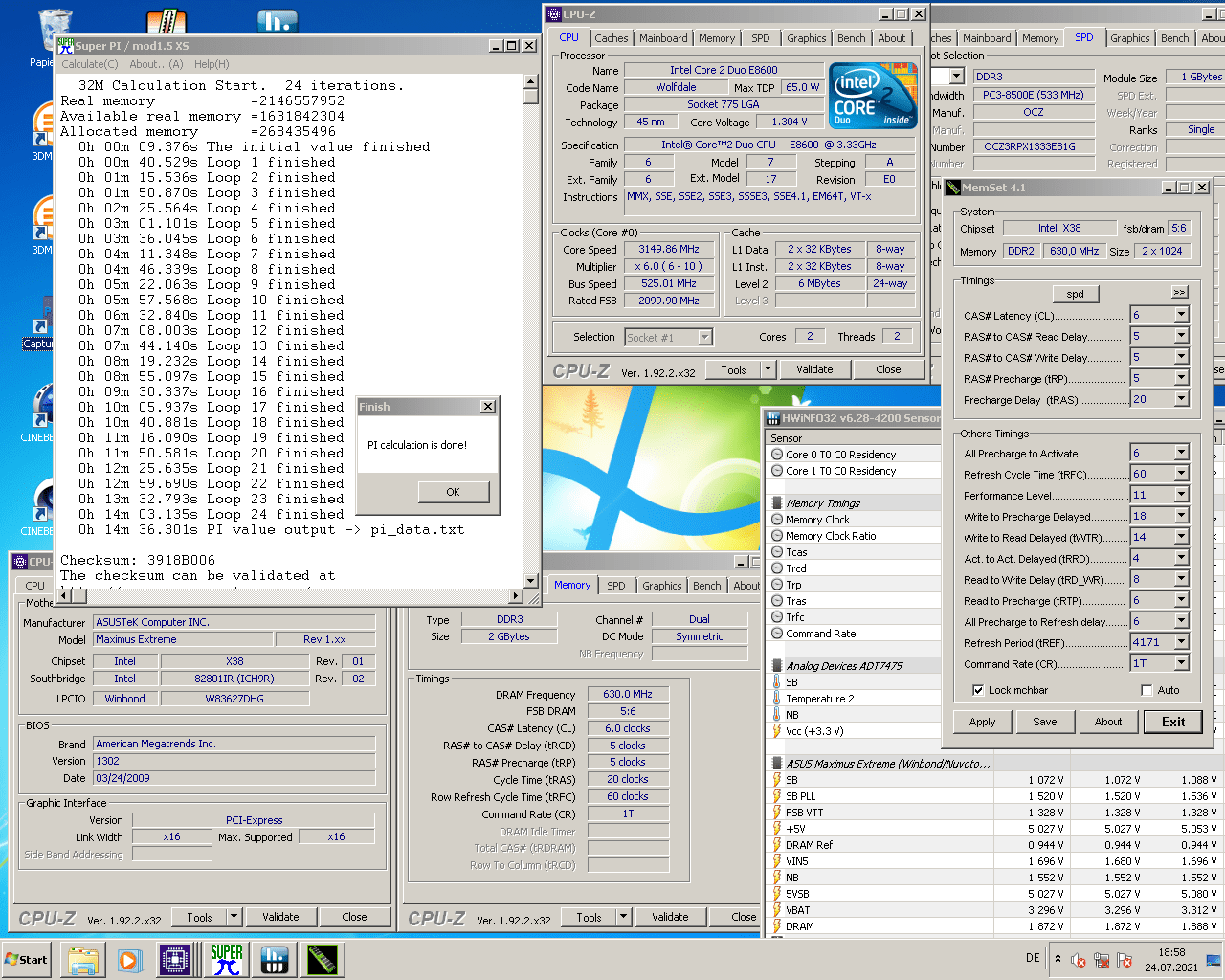This screenshot has width=1225, height=980.
Task: Click the network disconnected tray icon
Action: [x=1102, y=960]
